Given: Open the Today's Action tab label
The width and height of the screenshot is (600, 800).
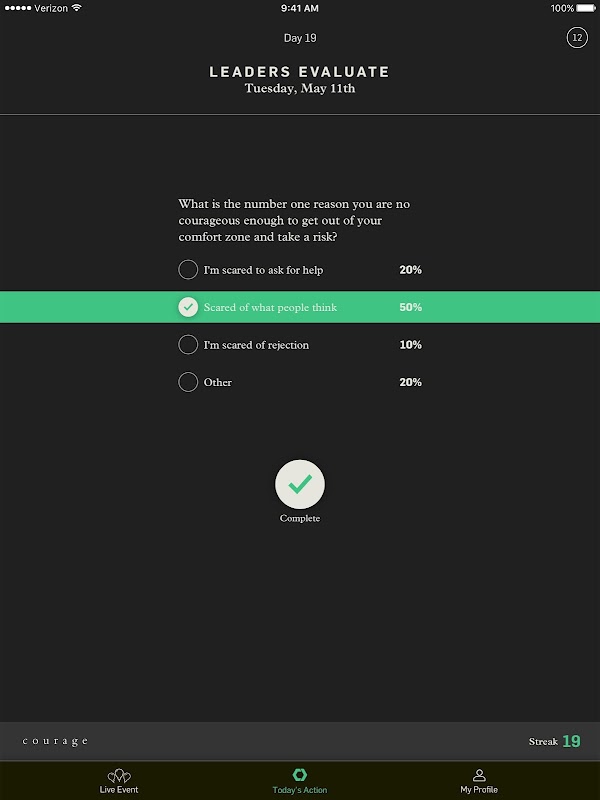Looking at the screenshot, I should click(299, 790).
